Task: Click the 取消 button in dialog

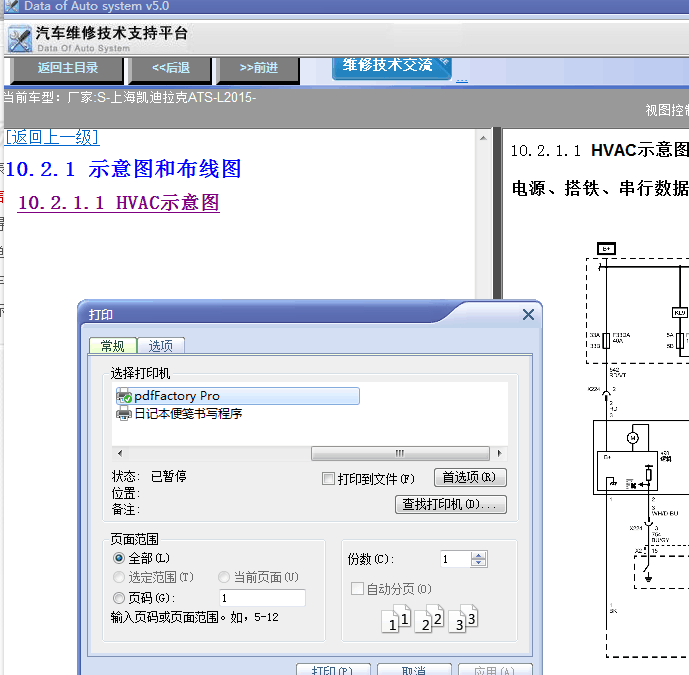Action: [414, 670]
